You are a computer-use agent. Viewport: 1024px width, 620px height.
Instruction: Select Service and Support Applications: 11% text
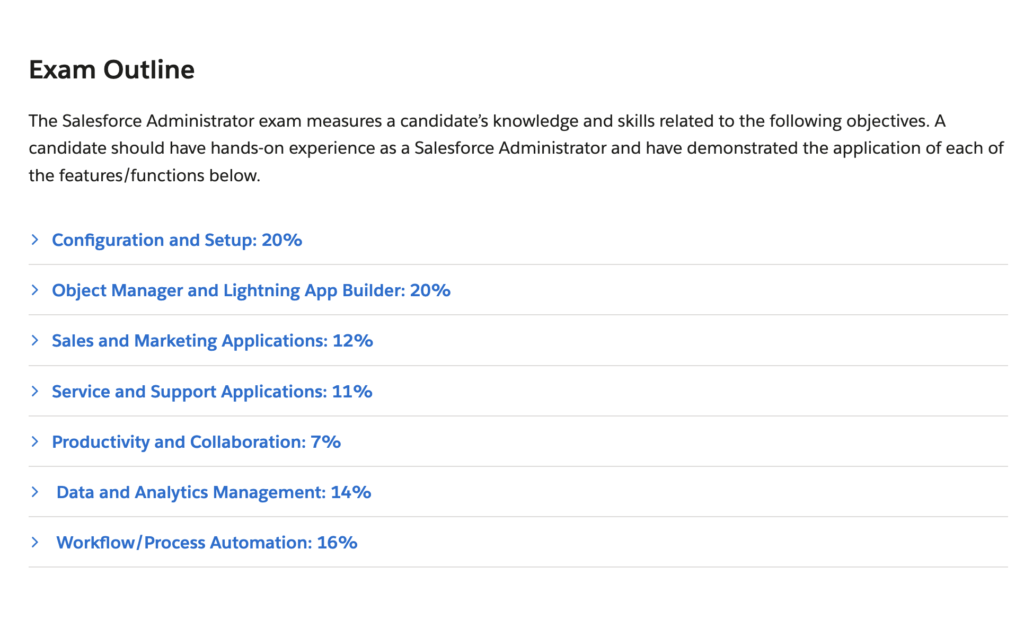(212, 391)
